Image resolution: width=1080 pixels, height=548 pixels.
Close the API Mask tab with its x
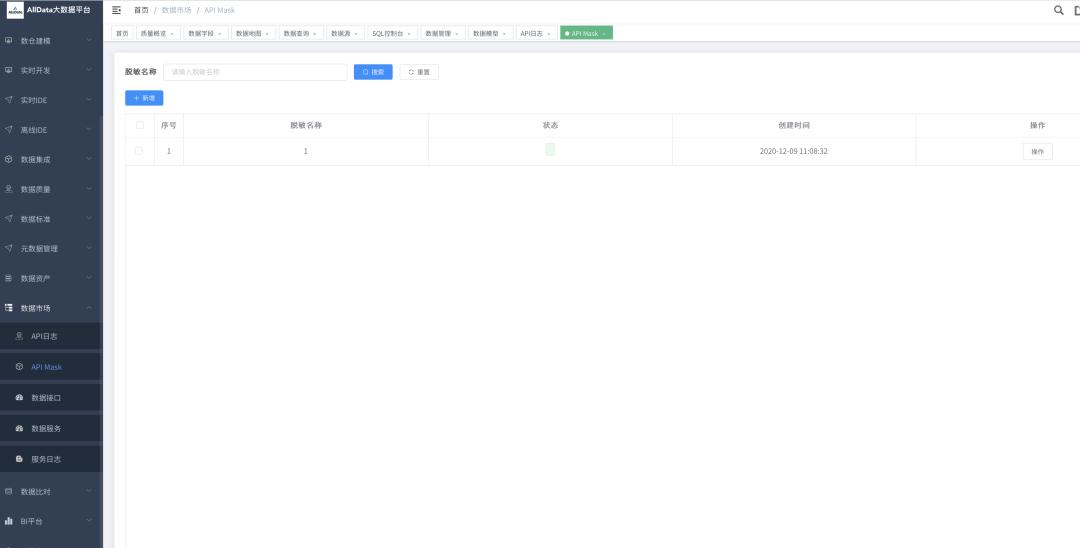[604, 34]
